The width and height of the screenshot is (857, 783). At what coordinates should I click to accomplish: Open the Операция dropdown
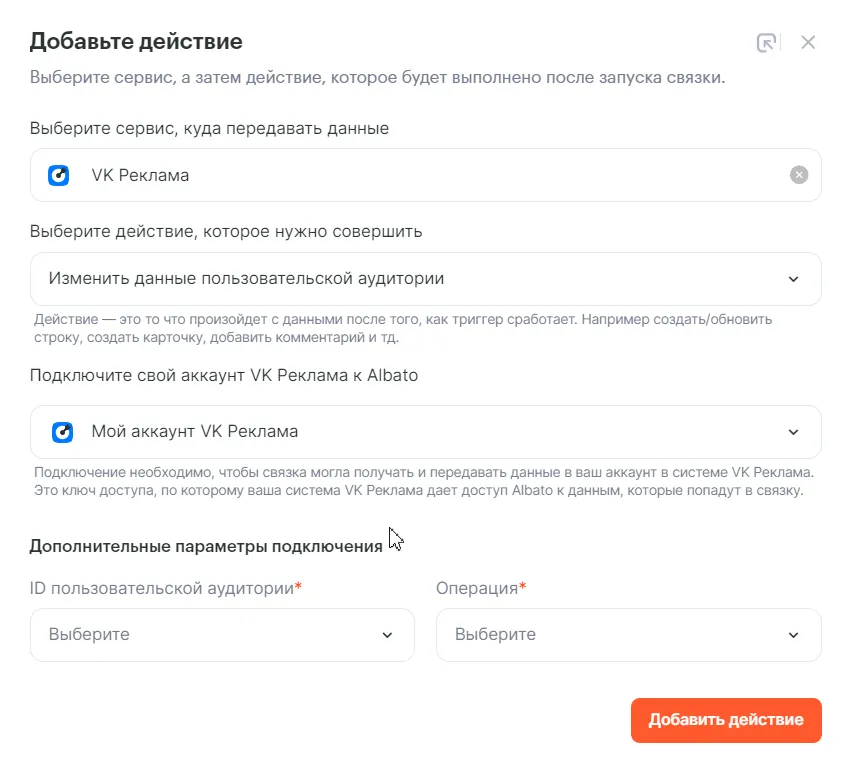tap(615, 635)
